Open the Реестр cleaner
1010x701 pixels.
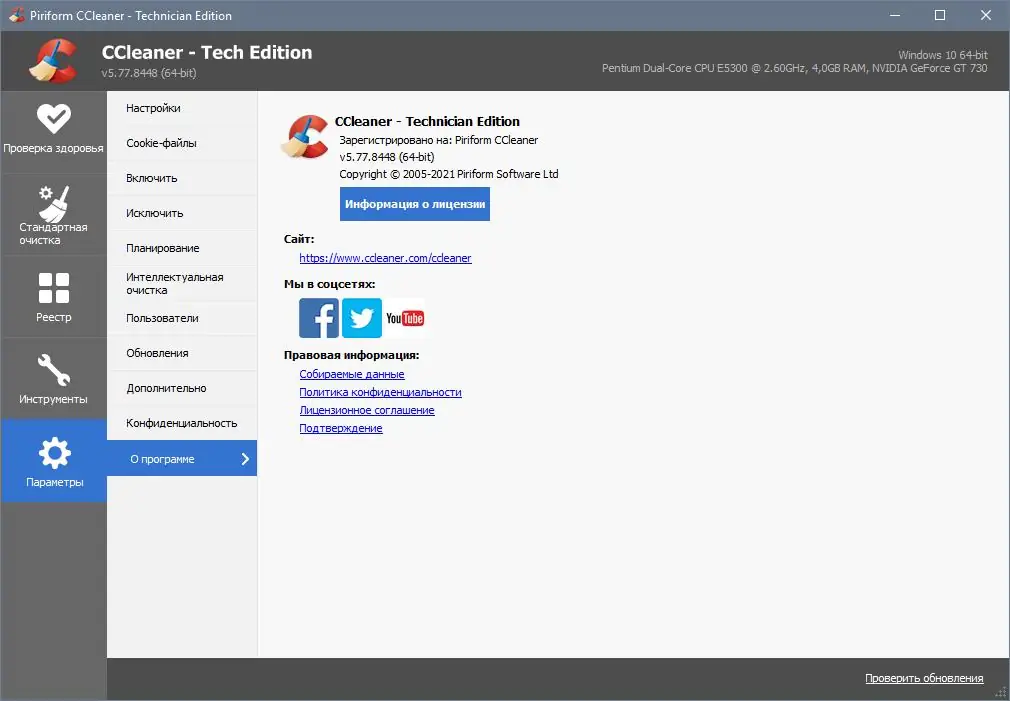click(53, 296)
